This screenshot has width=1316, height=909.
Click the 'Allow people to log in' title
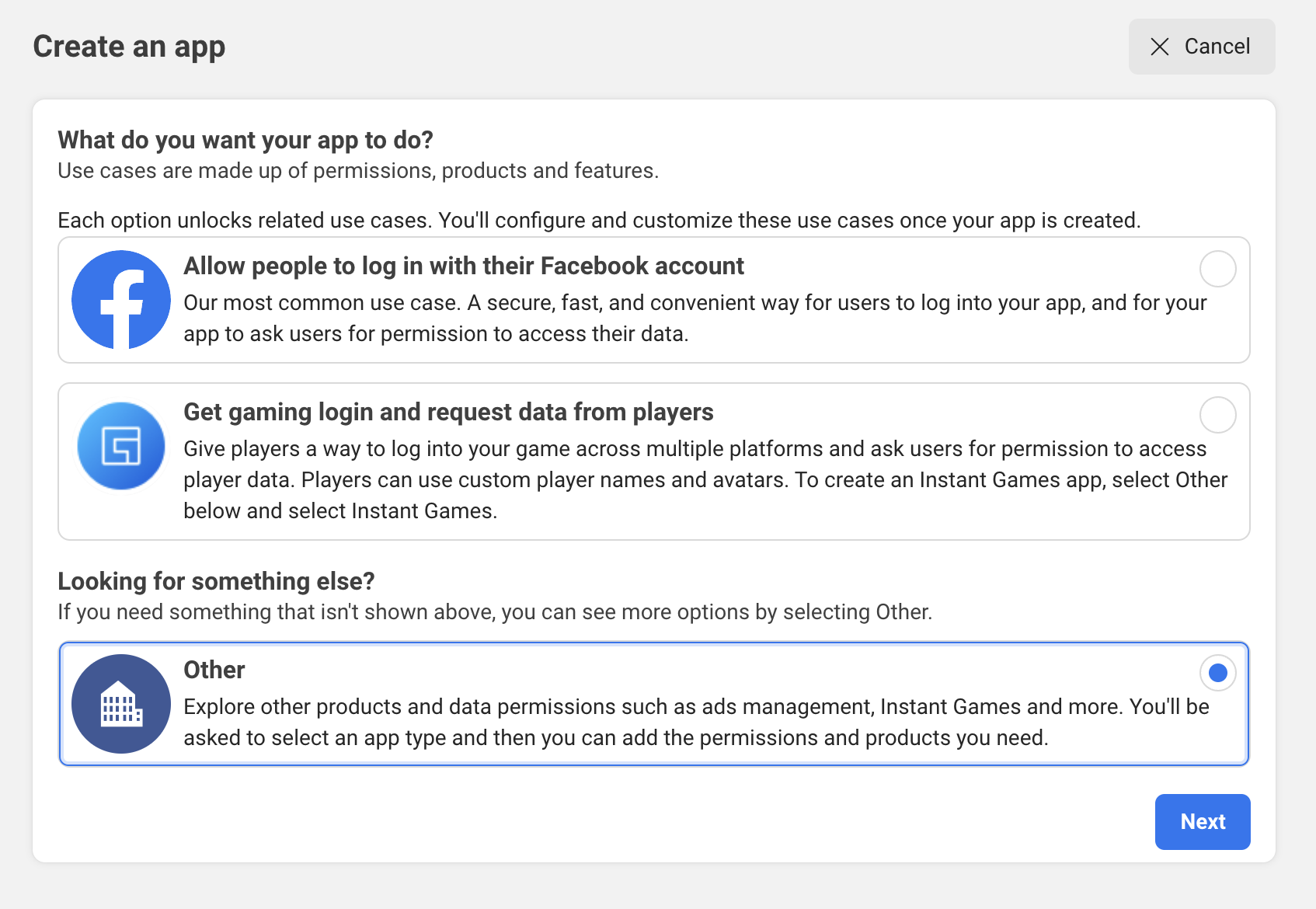[x=463, y=266]
